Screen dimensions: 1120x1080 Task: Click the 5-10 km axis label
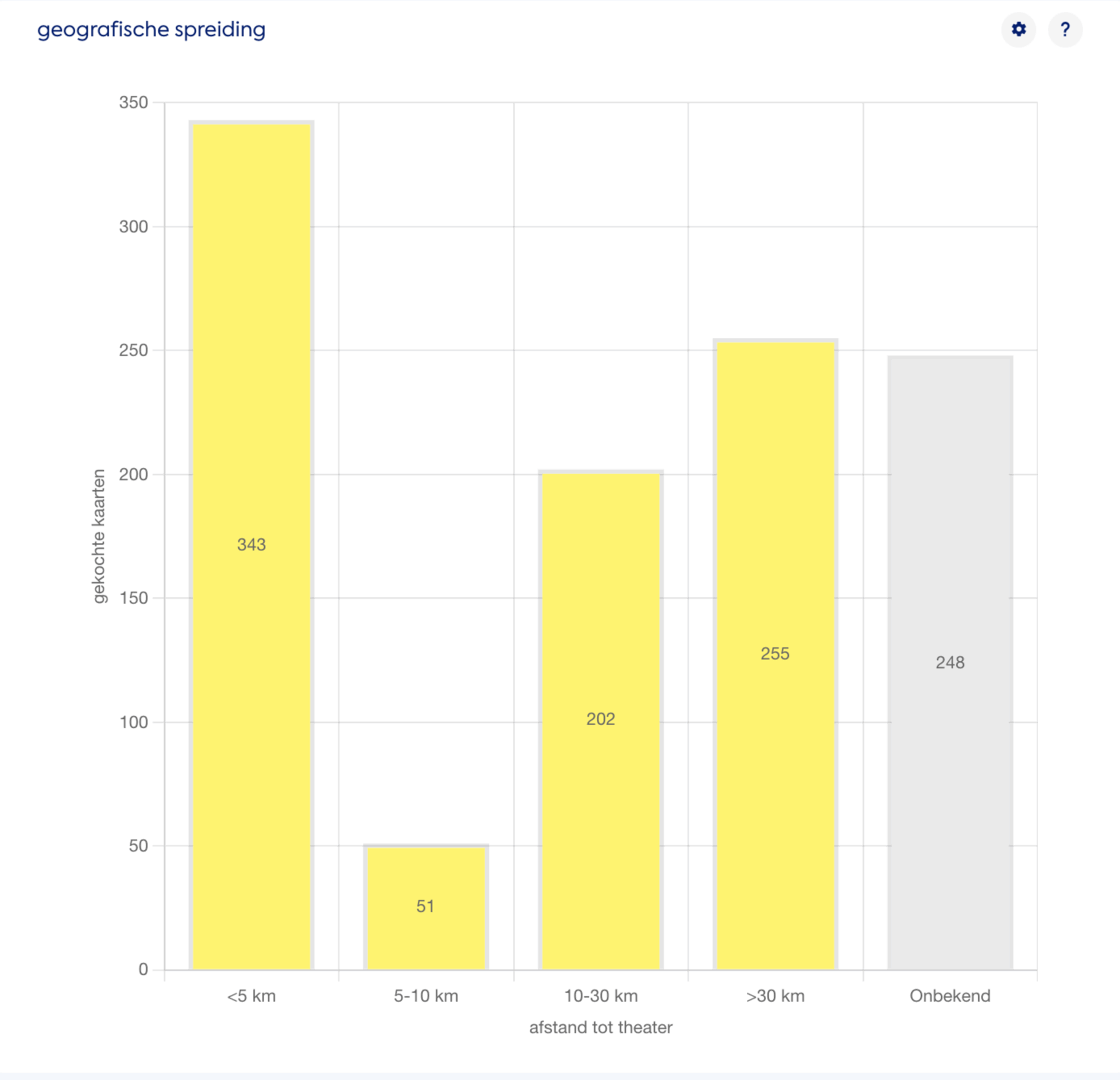tap(426, 996)
